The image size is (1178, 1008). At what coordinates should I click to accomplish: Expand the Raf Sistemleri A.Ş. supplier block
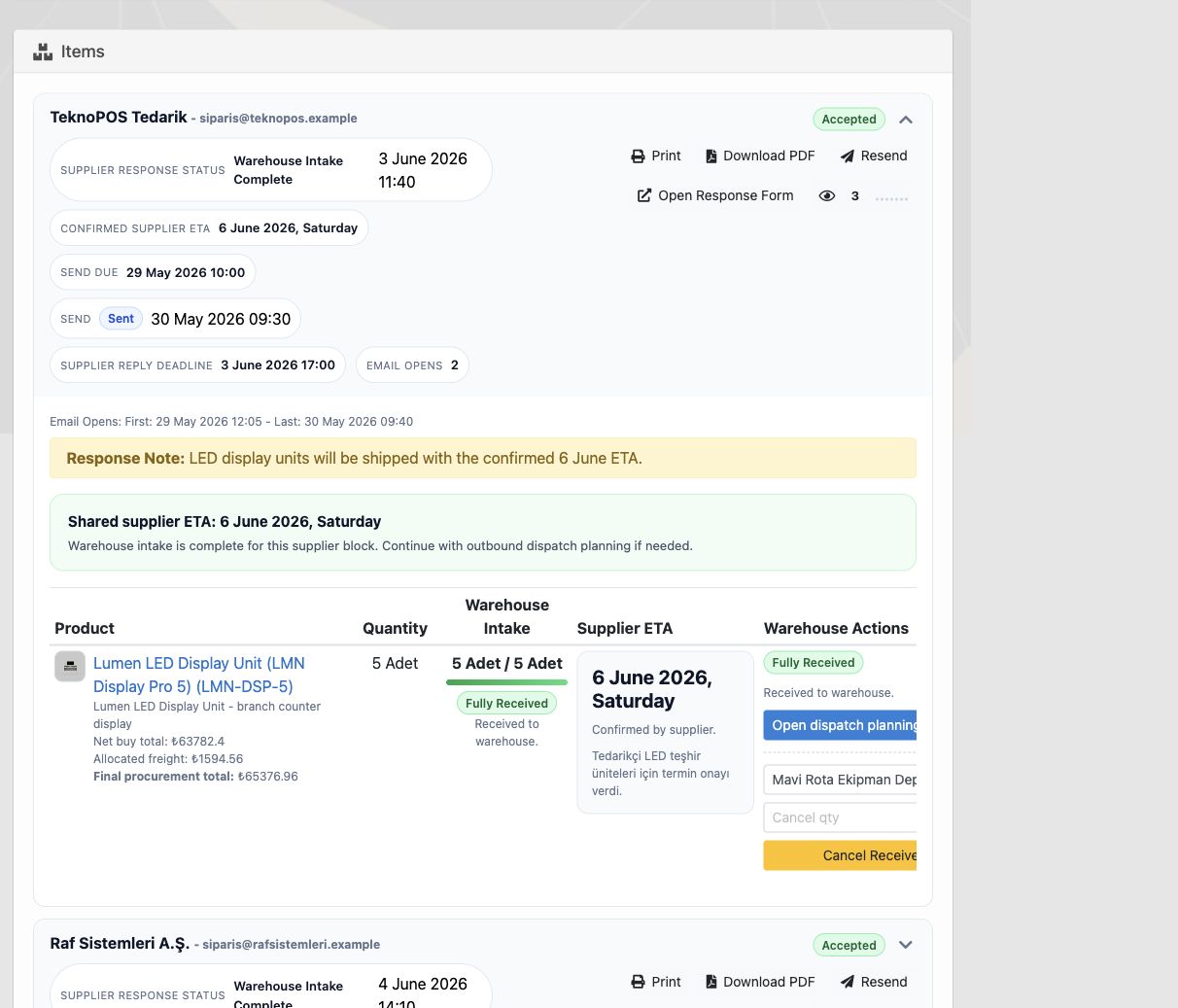pyautogui.click(x=906, y=945)
